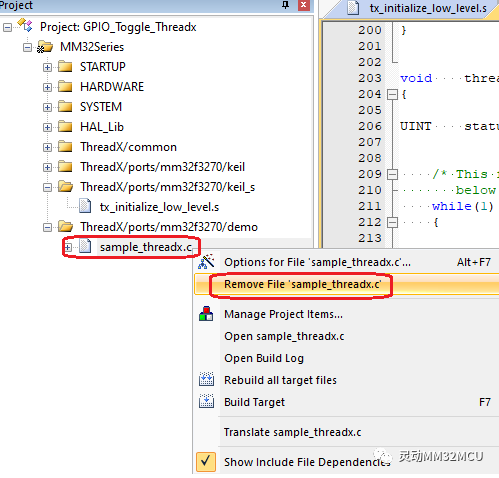
Task: Collapse the comment fold at line 209
Action: (x=392, y=174)
